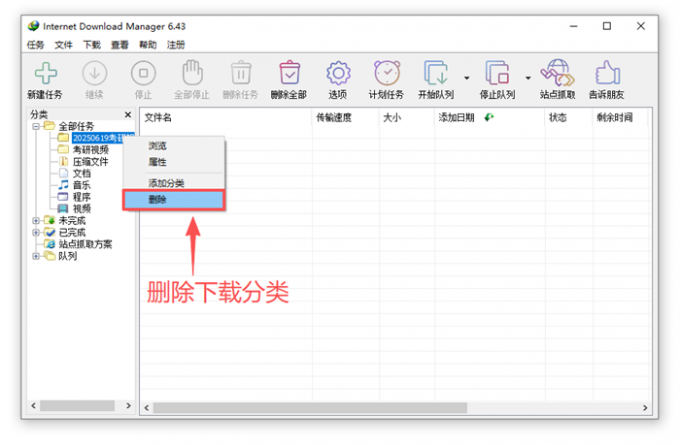Screen dimensions: 680x445
Task: Click the download list scrollbar right arrow
Action: [645, 408]
